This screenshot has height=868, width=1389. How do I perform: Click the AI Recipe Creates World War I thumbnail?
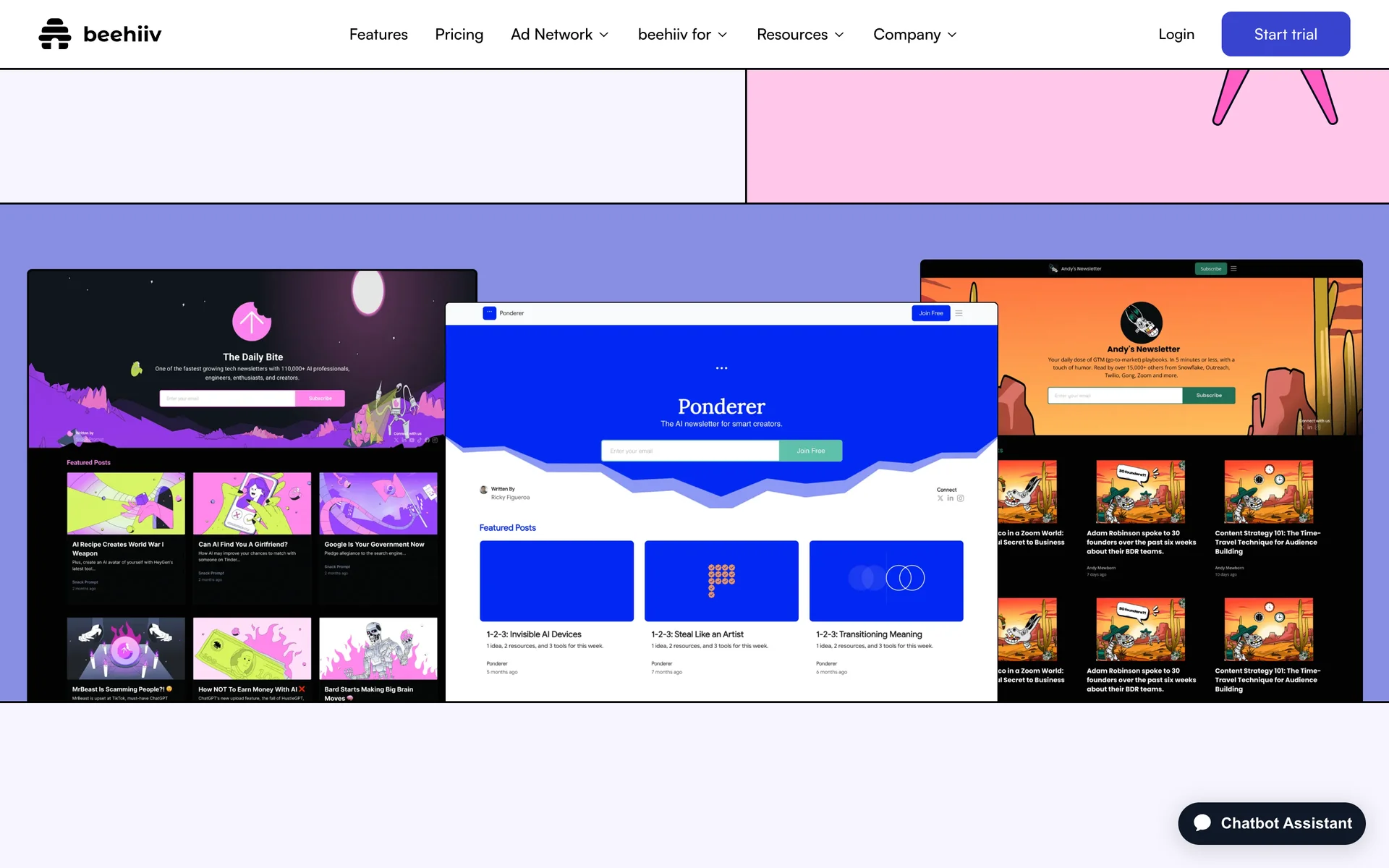click(126, 503)
